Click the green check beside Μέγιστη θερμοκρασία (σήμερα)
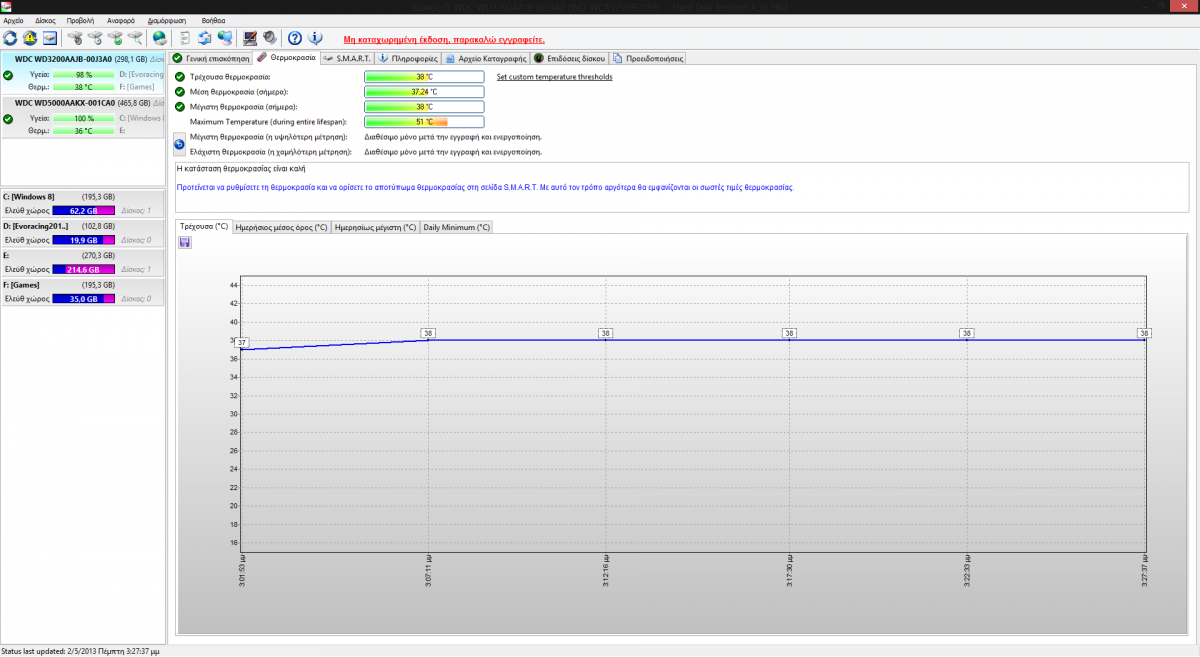 click(x=180, y=106)
